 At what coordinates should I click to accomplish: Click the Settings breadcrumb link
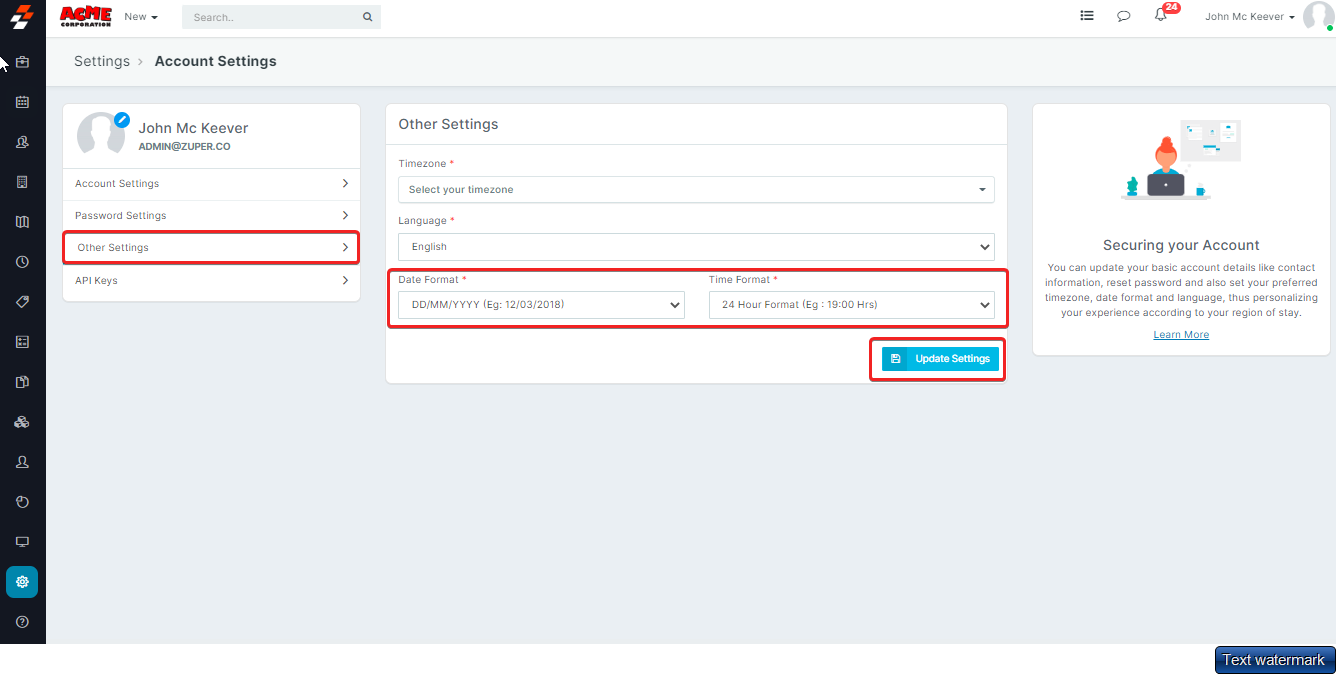pos(102,61)
